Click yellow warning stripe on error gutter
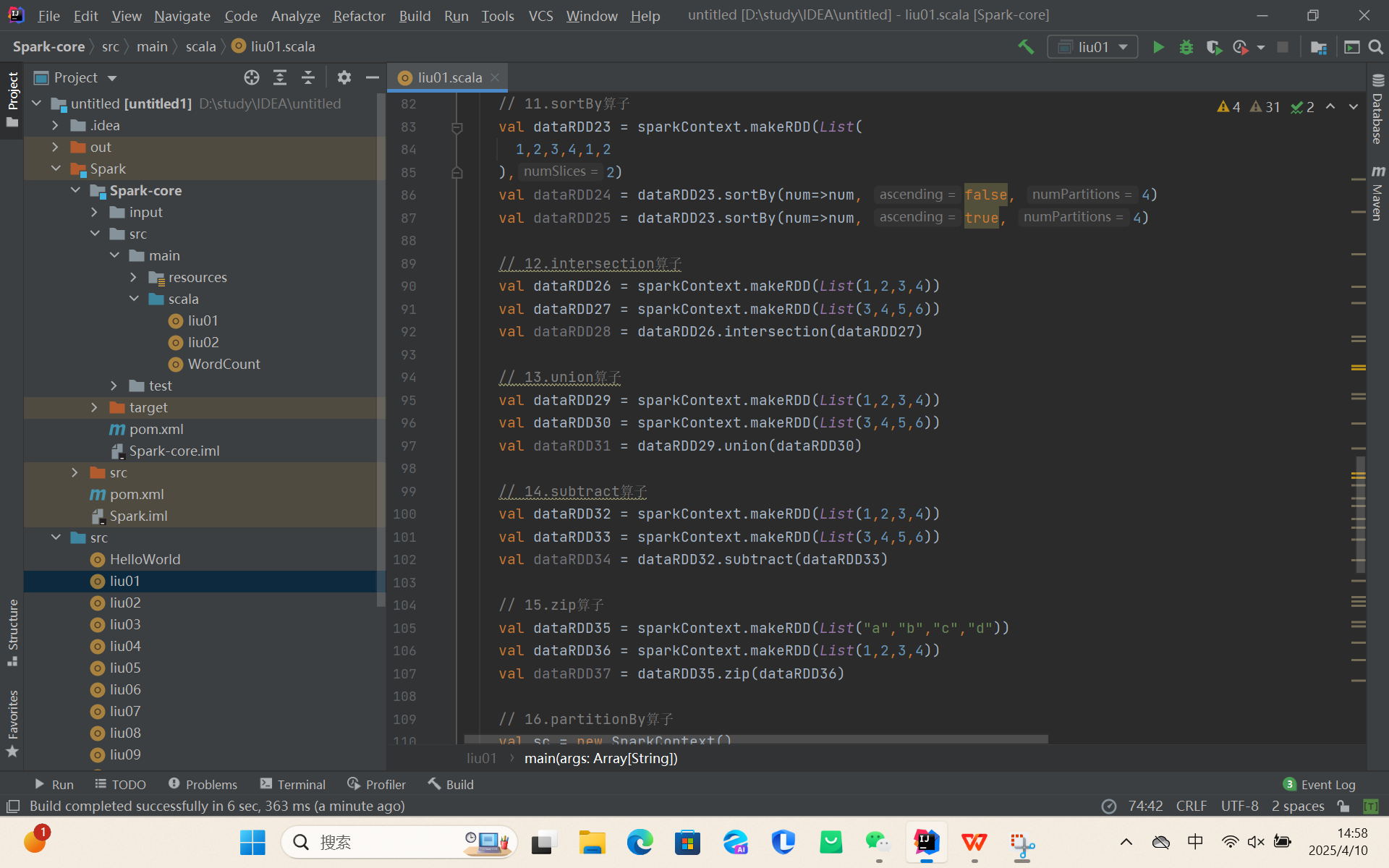 coord(1358,367)
